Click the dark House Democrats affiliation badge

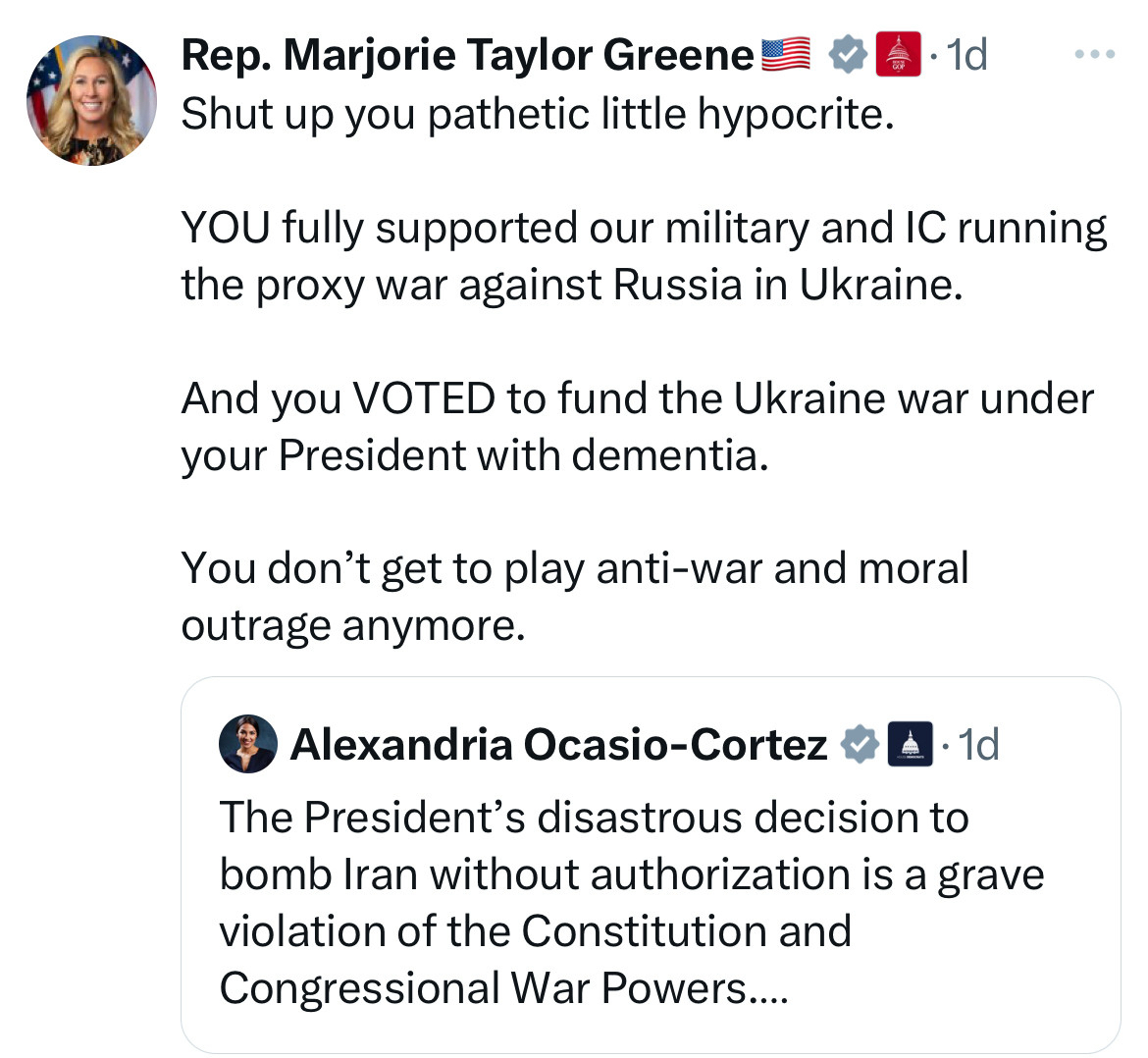(x=910, y=745)
